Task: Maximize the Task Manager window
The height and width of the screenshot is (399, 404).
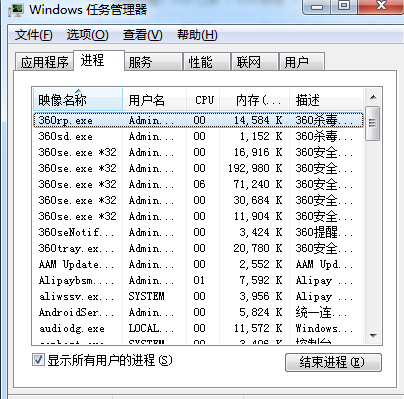Action: [x=344, y=6]
